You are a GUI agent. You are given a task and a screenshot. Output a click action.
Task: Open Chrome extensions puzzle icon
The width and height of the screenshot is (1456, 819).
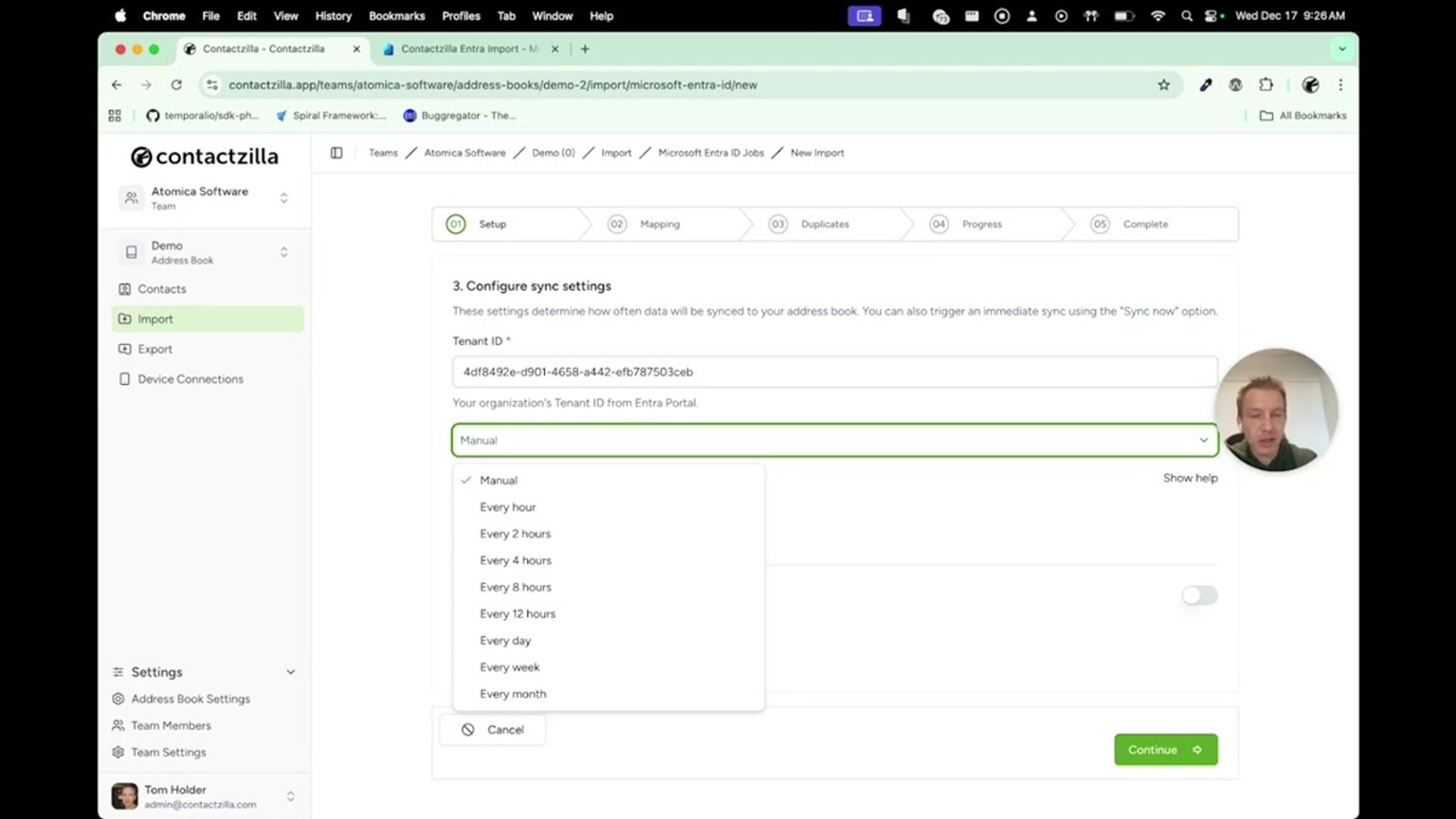pyautogui.click(x=1266, y=85)
